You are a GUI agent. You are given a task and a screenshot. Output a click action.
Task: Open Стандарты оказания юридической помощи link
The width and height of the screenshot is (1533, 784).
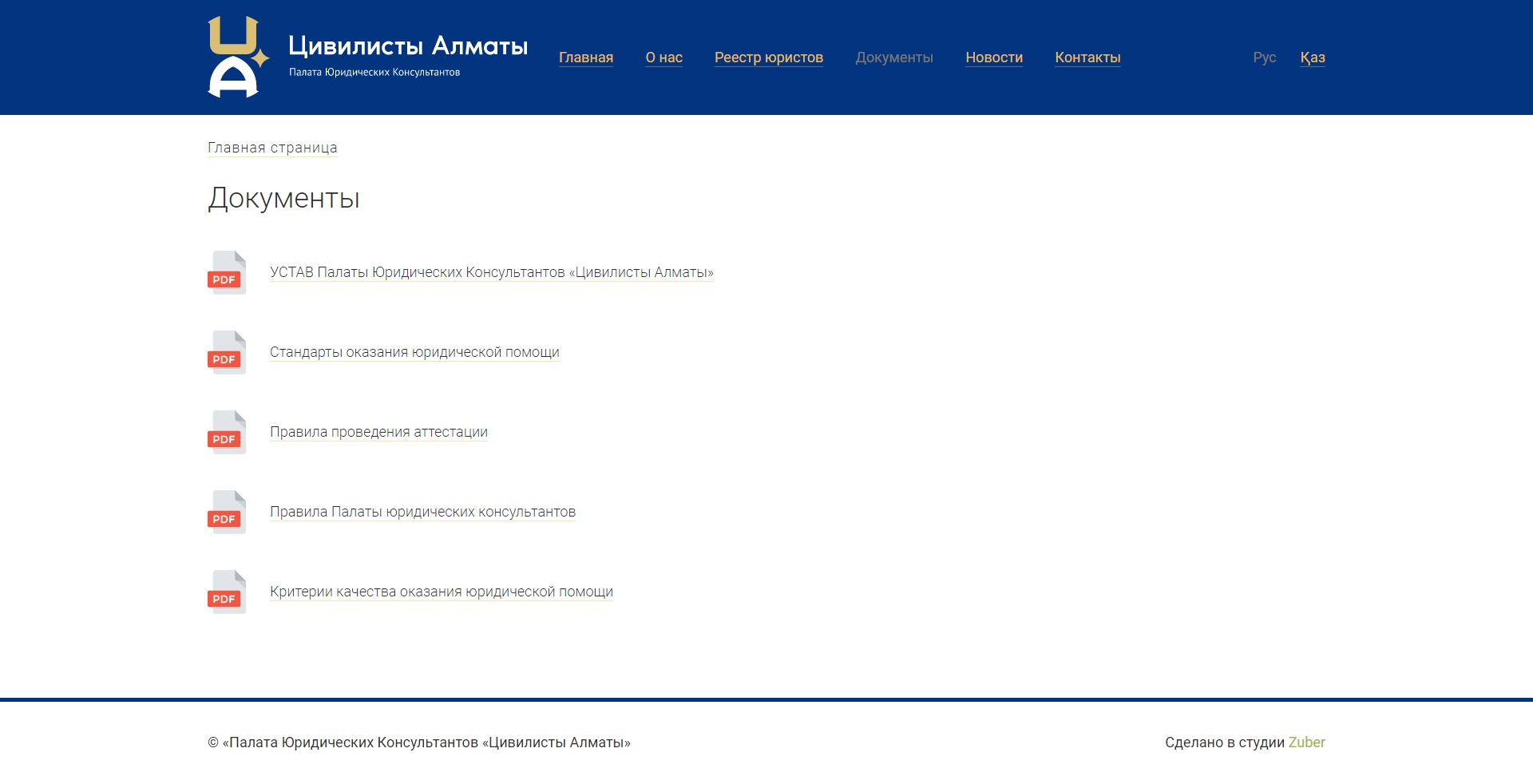click(414, 352)
